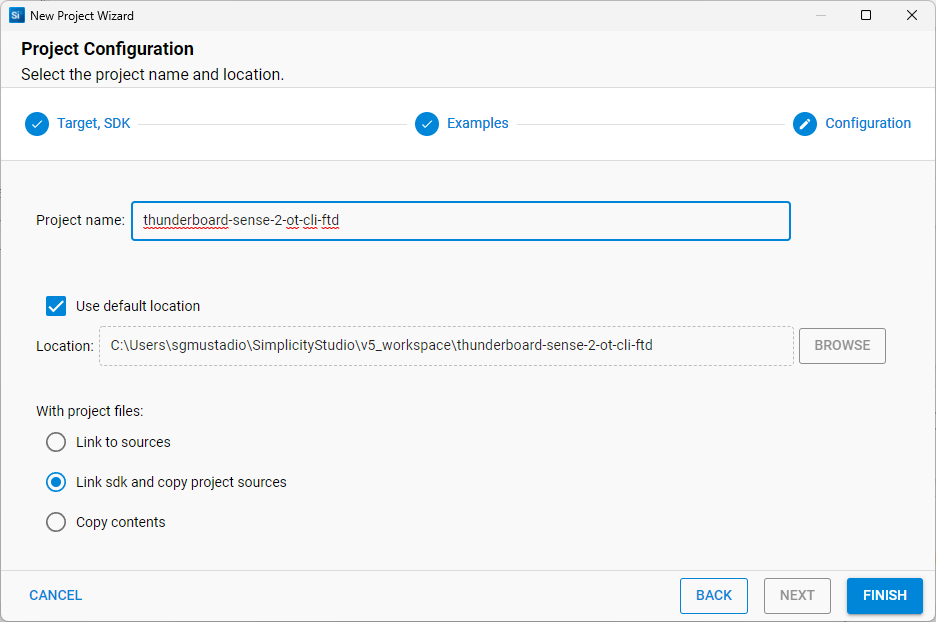Viewport: 936px width, 622px height.
Task: Click the Configuration pencil step icon
Action: (x=805, y=124)
